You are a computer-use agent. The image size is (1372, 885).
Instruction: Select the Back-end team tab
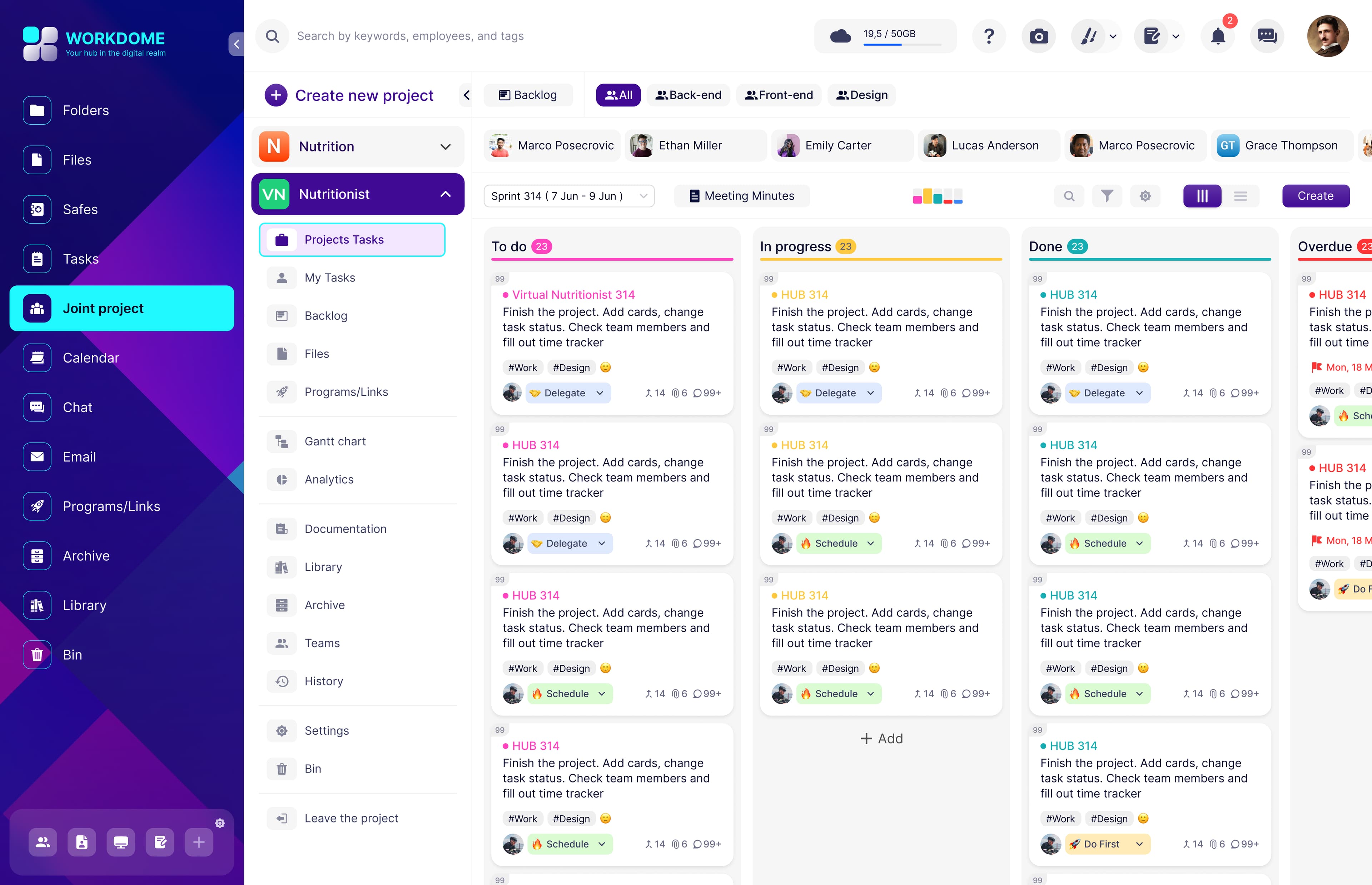coord(688,95)
